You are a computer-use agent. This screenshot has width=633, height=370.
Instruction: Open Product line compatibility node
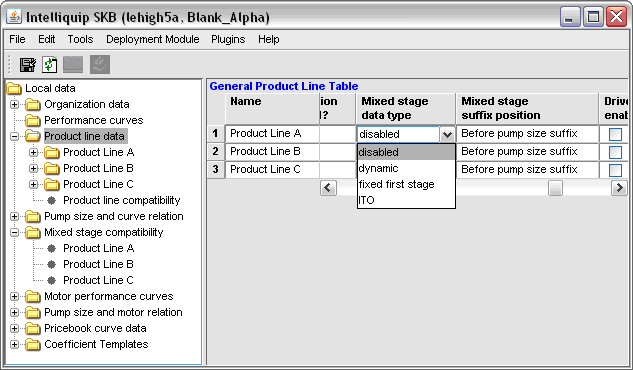pos(122,200)
